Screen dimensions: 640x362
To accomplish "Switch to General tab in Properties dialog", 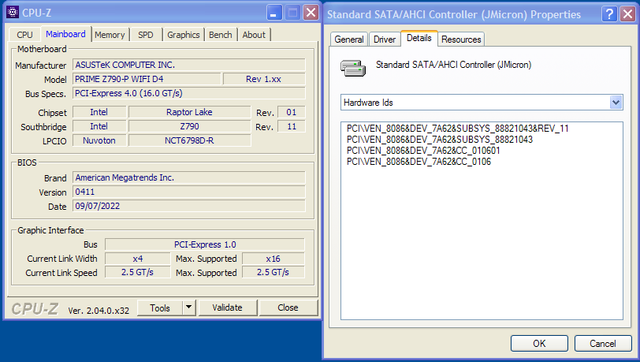I will pos(349,39).
